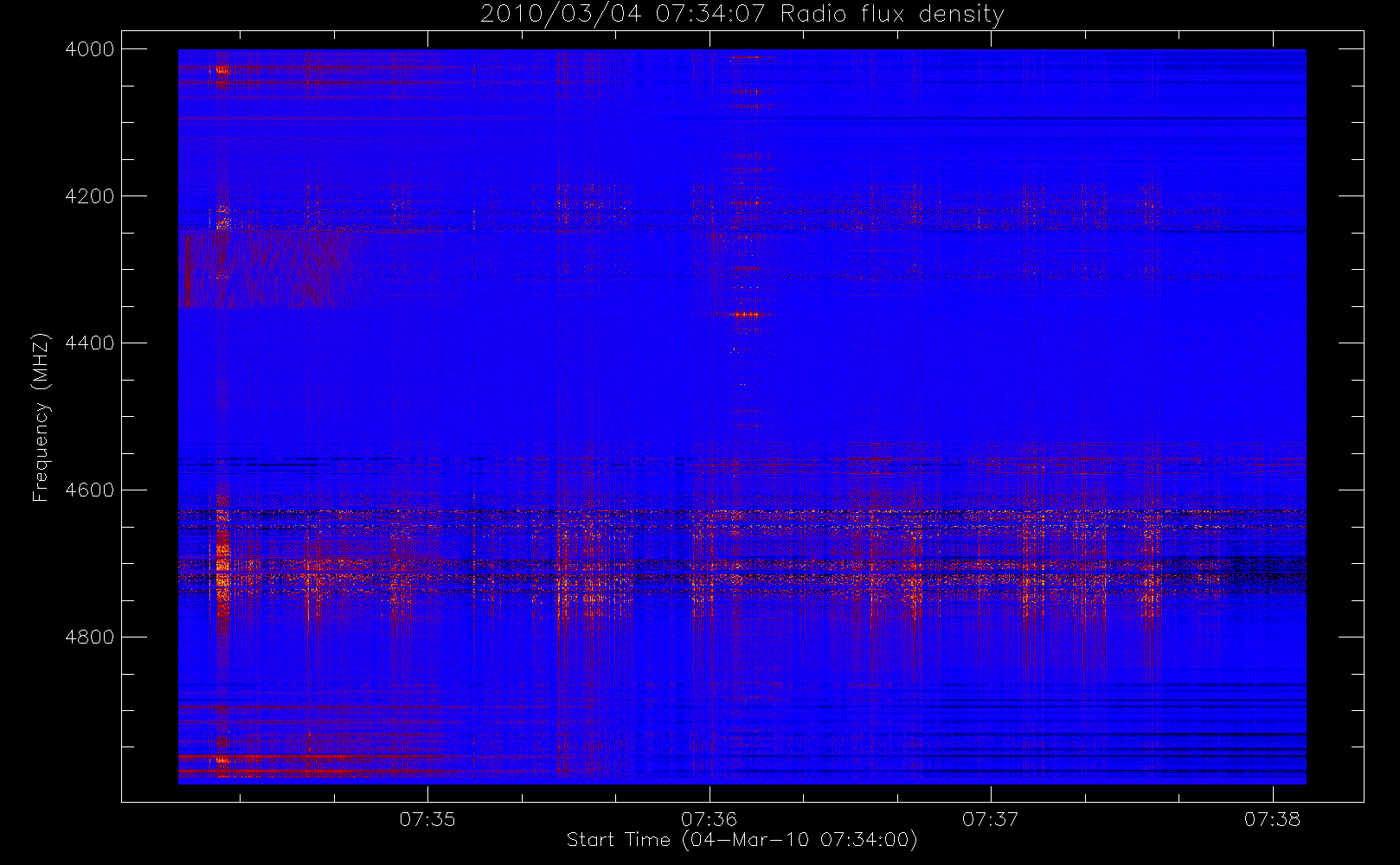Click the 07:38 time tick label
The width and height of the screenshot is (1400, 865).
point(1272,819)
